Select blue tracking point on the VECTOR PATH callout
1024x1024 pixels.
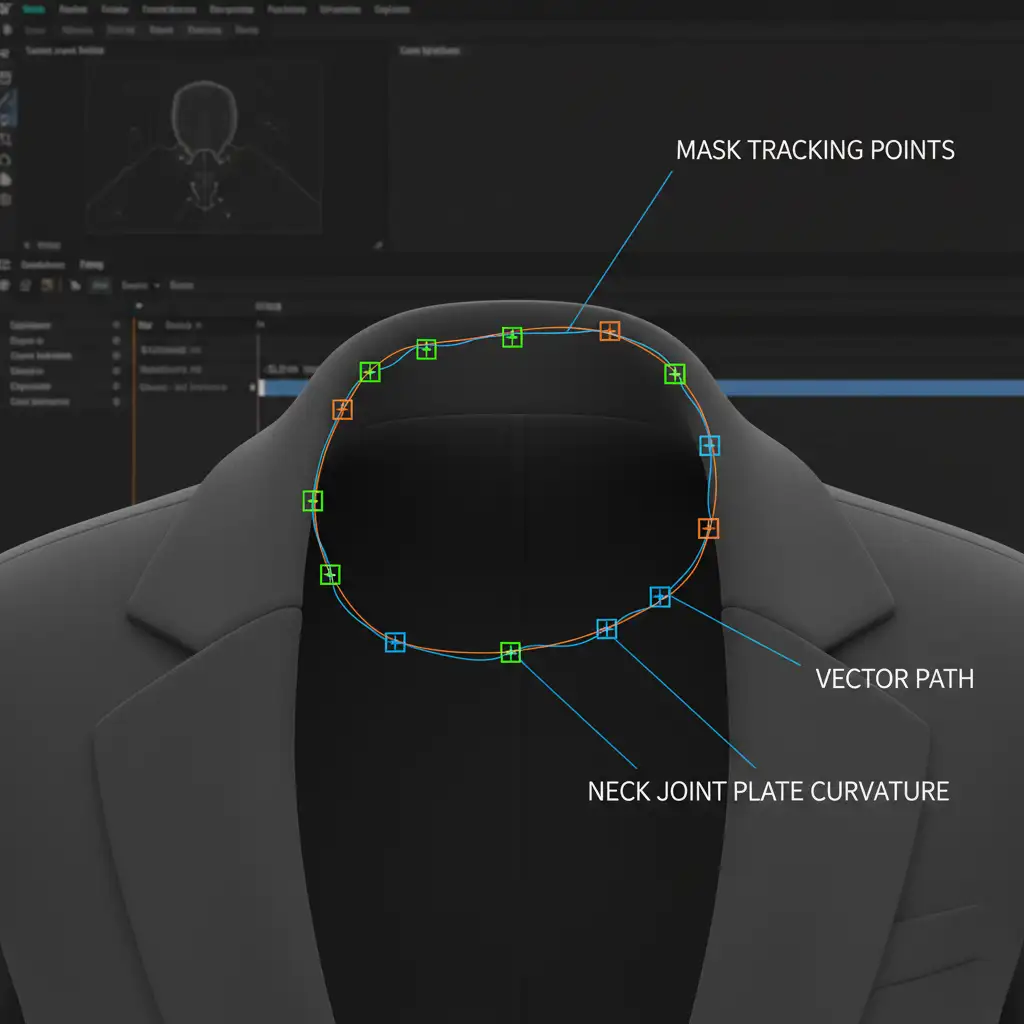660,597
